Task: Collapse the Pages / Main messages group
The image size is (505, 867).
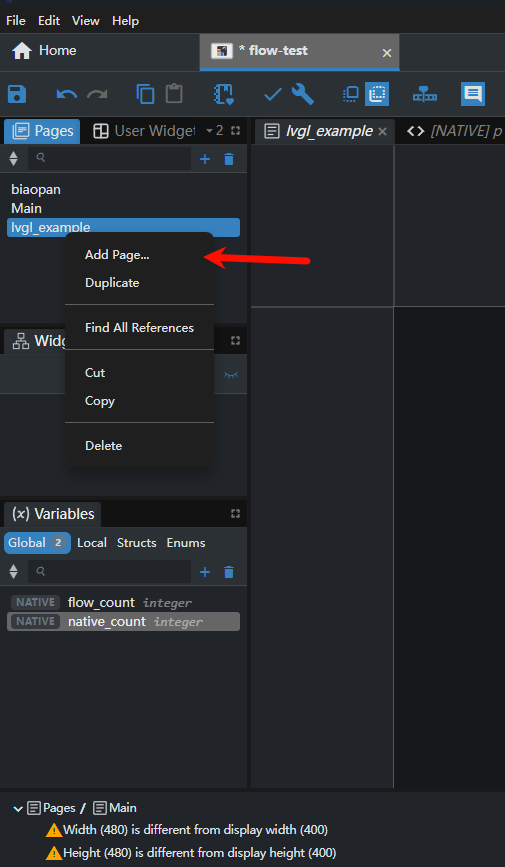Action: point(18,808)
